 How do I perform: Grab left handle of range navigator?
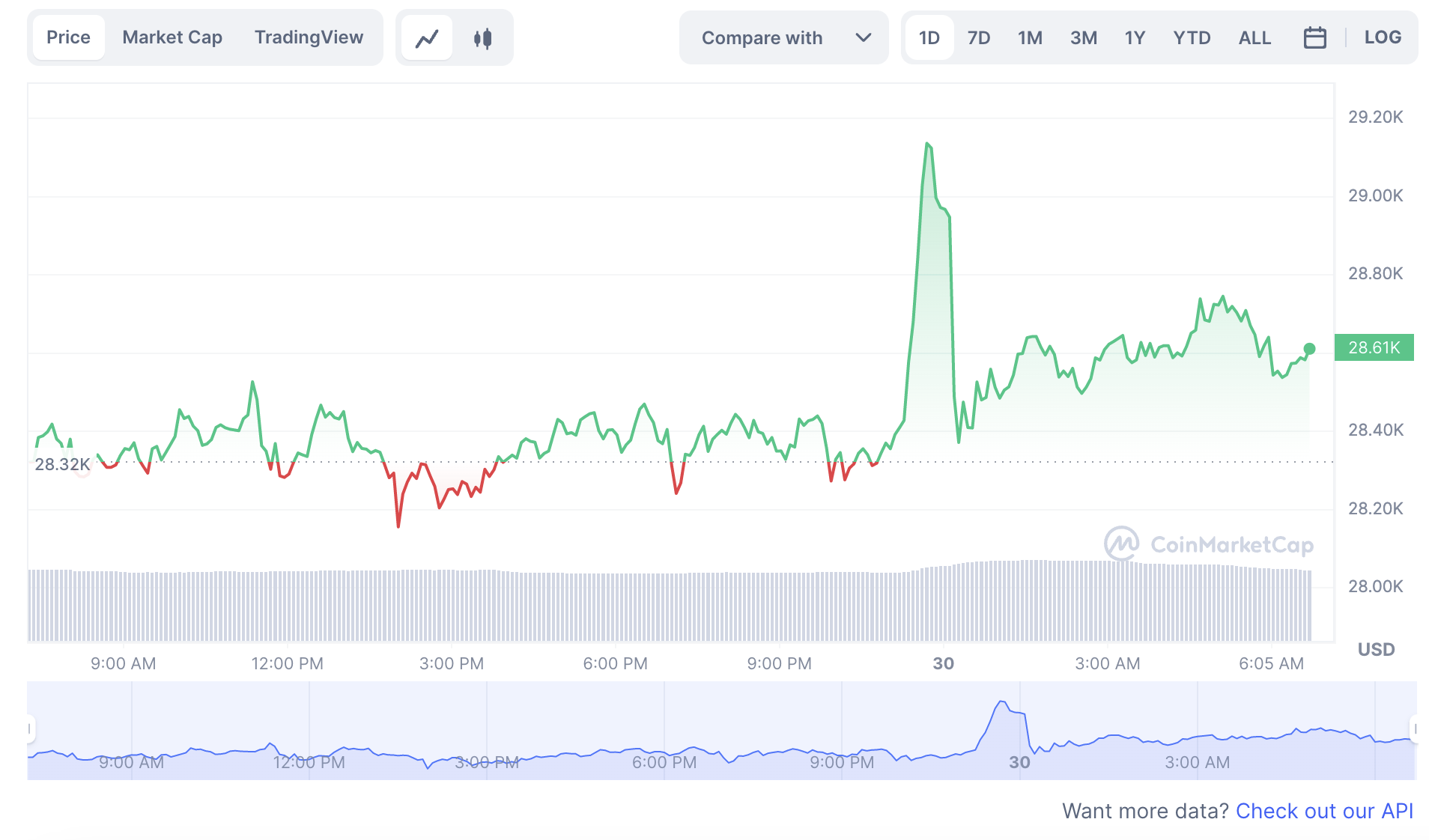pyautogui.click(x=31, y=728)
